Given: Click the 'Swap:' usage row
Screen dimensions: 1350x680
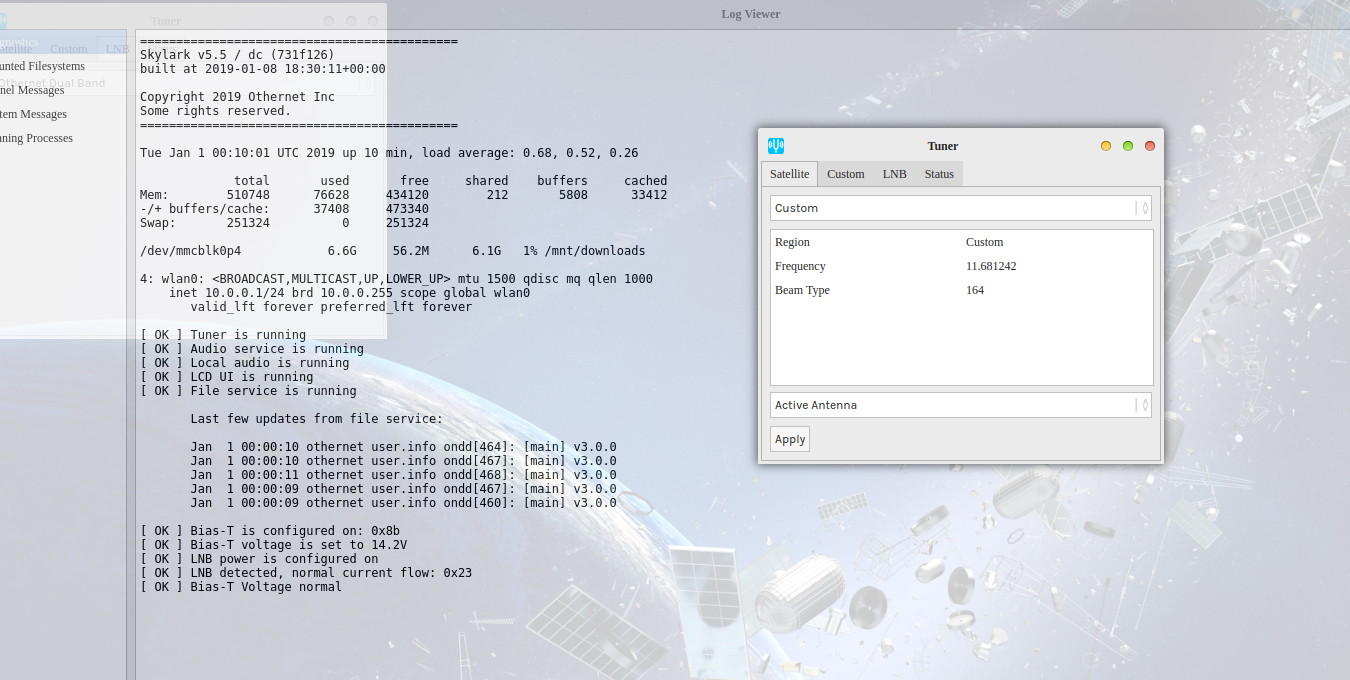Looking at the screenshot, I should coord(284,223).
